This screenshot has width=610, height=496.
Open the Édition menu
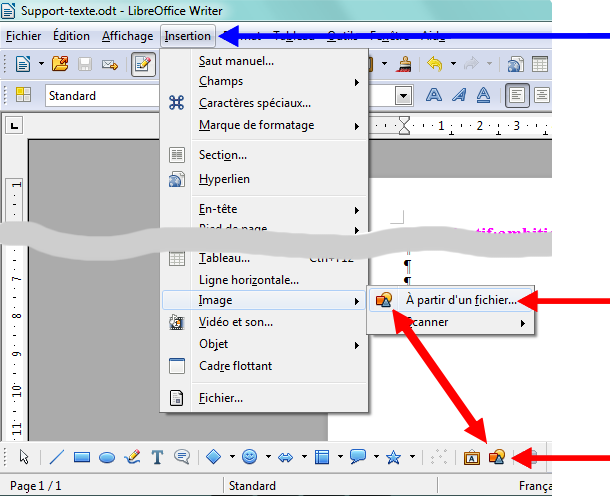(71, 36)
